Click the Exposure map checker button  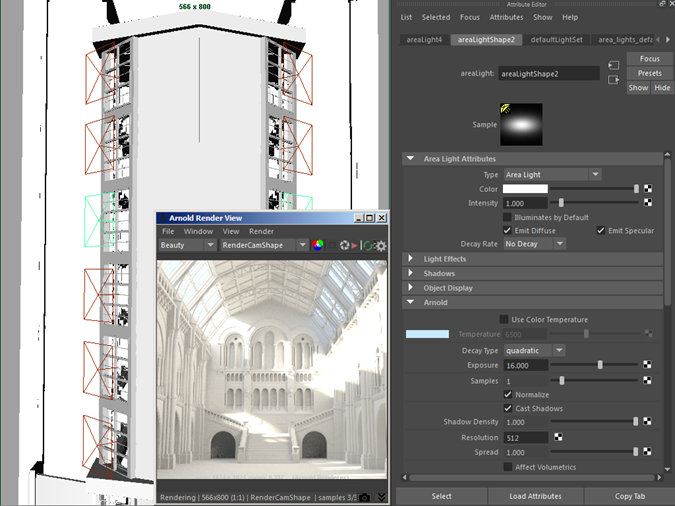(x=647, y=365)
